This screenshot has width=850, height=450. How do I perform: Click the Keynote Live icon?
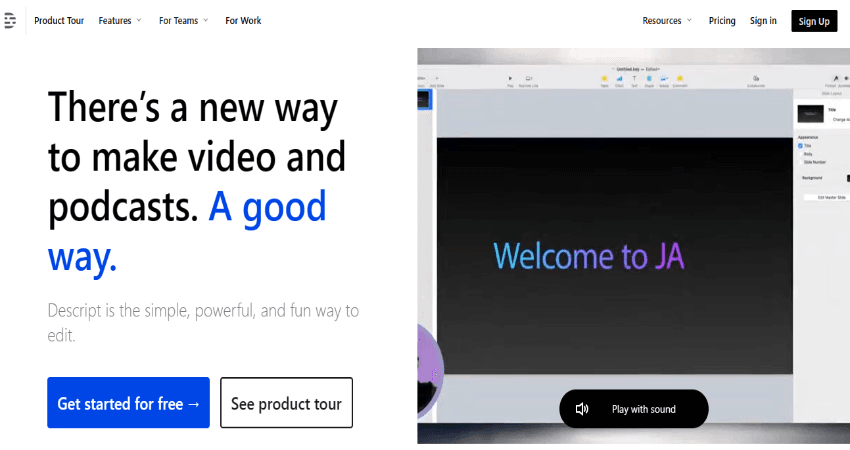click(529, 79)
